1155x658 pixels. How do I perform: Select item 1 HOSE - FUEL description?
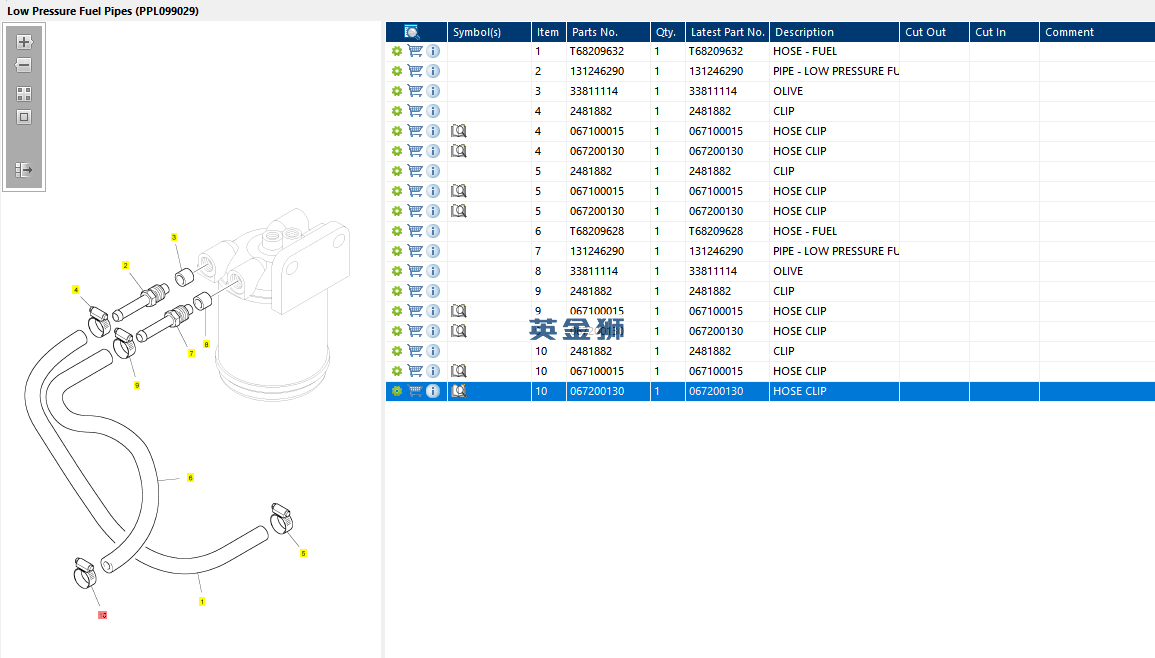[805, 51]
